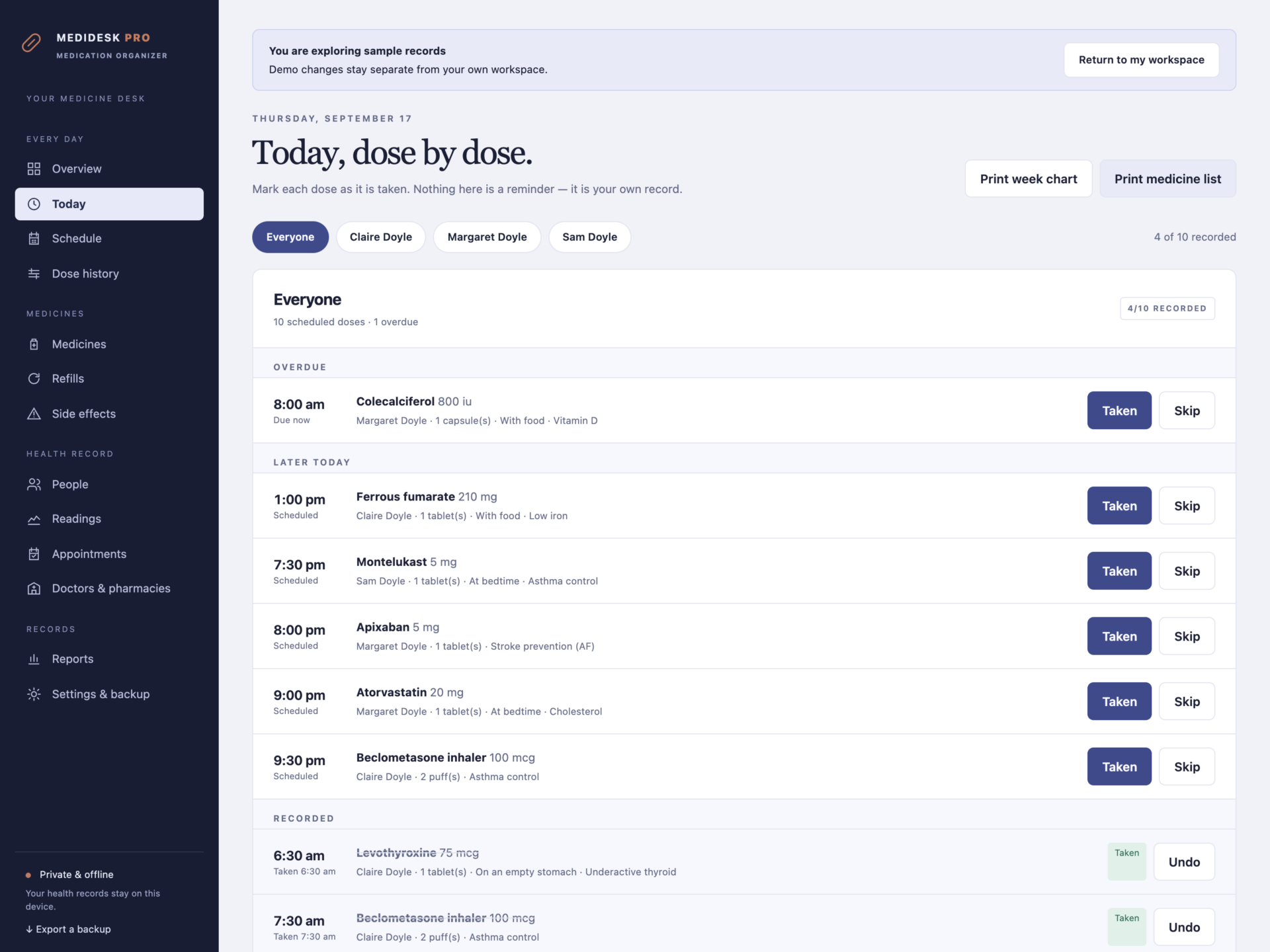Filter doses to Sam Doyle
Screen dimensions: 1270x952
[590, 237]
